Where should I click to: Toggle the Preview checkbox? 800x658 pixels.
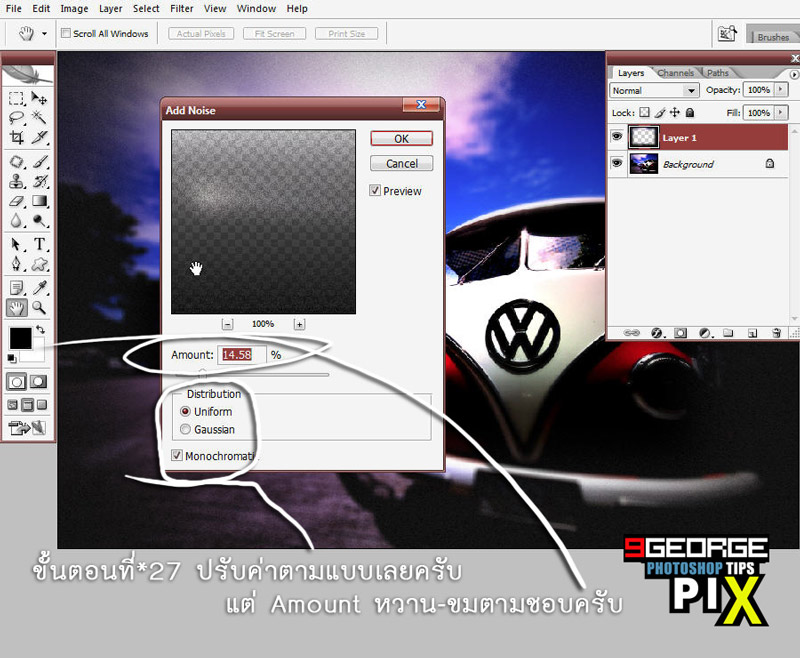coord(375,191)
